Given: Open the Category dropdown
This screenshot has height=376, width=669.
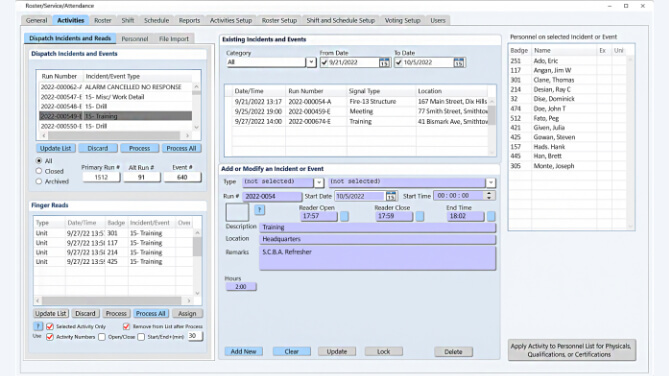Looking at the screenshot, I should coord(311,62).
